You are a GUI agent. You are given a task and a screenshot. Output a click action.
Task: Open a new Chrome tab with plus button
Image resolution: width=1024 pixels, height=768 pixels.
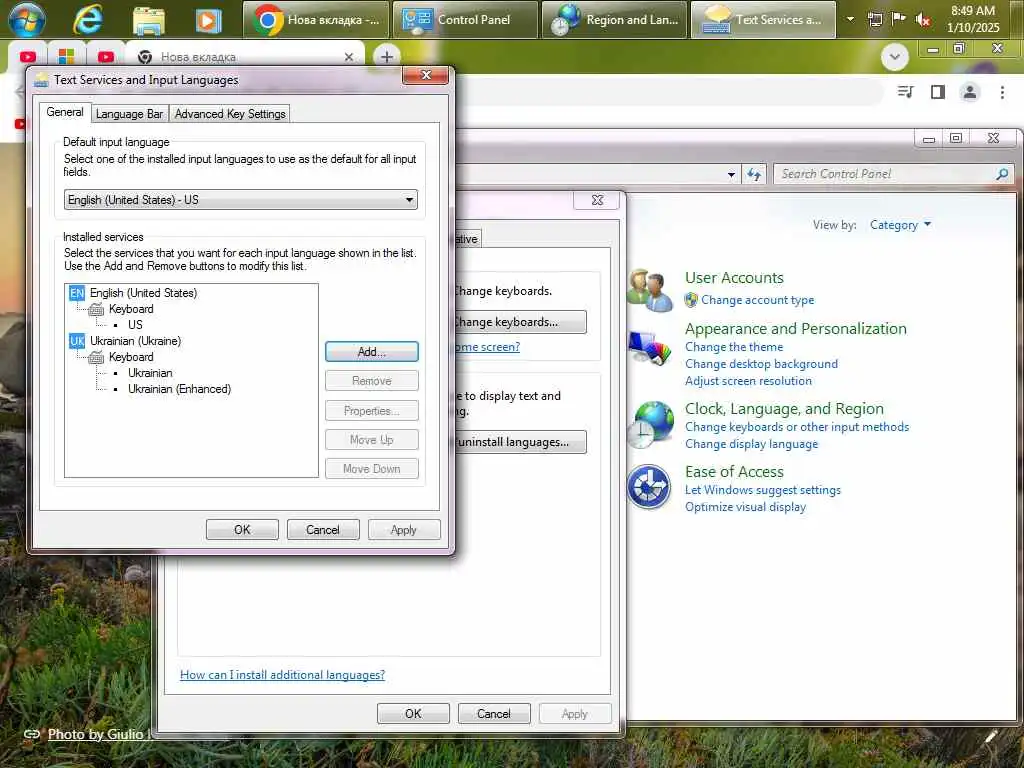tap(387, 57)
